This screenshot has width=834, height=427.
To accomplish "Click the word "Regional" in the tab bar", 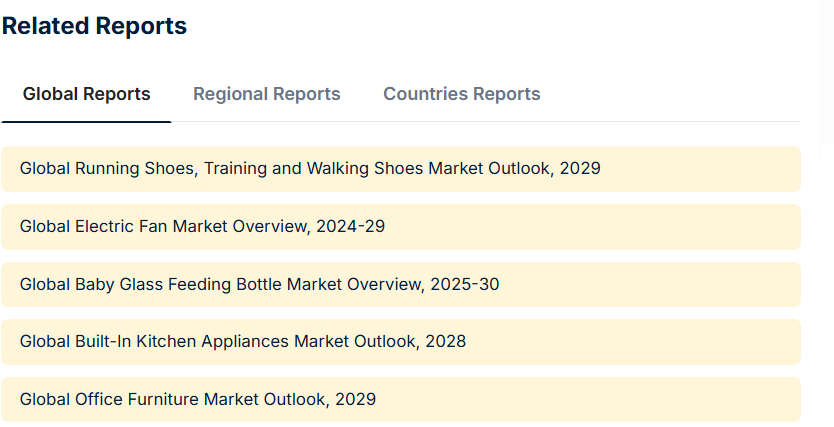I will [x=227, y=94].
